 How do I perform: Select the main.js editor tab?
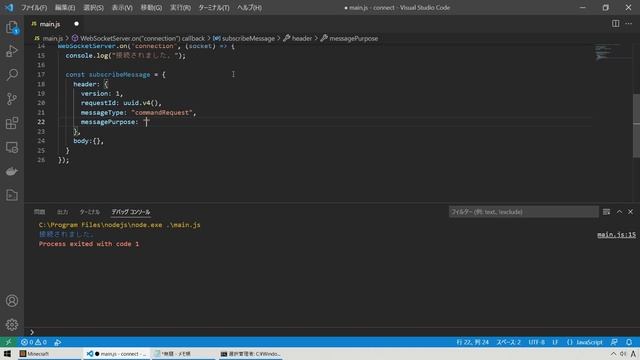pyautogui.click(x=49, y=24)
